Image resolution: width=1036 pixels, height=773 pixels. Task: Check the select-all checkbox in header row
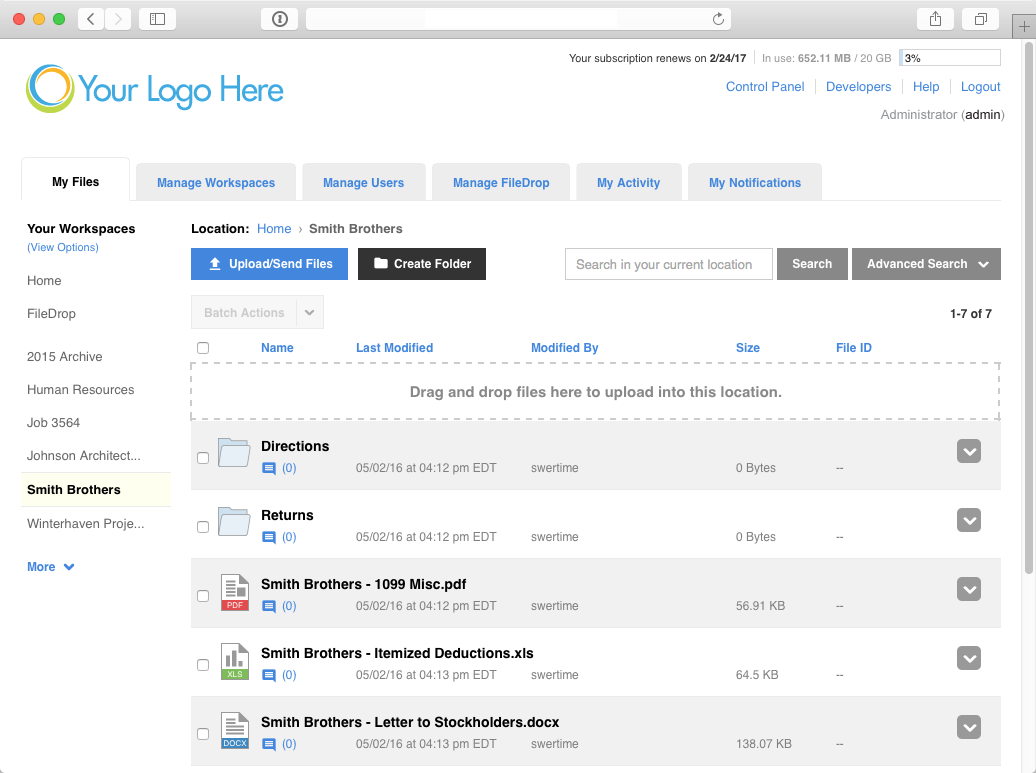coord(203,348)
